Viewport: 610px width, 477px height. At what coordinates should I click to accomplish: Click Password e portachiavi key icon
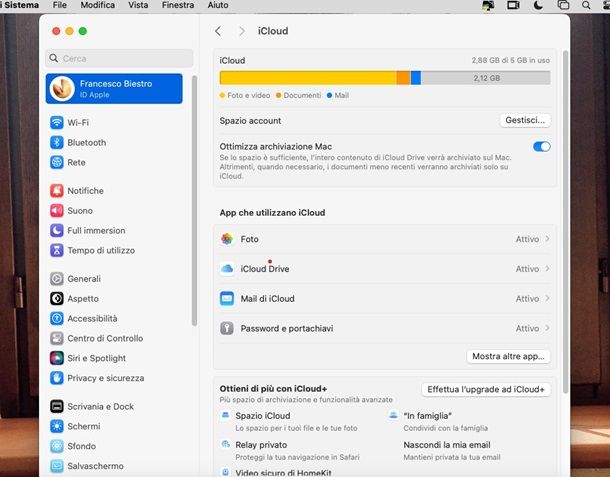coord(227,328)
